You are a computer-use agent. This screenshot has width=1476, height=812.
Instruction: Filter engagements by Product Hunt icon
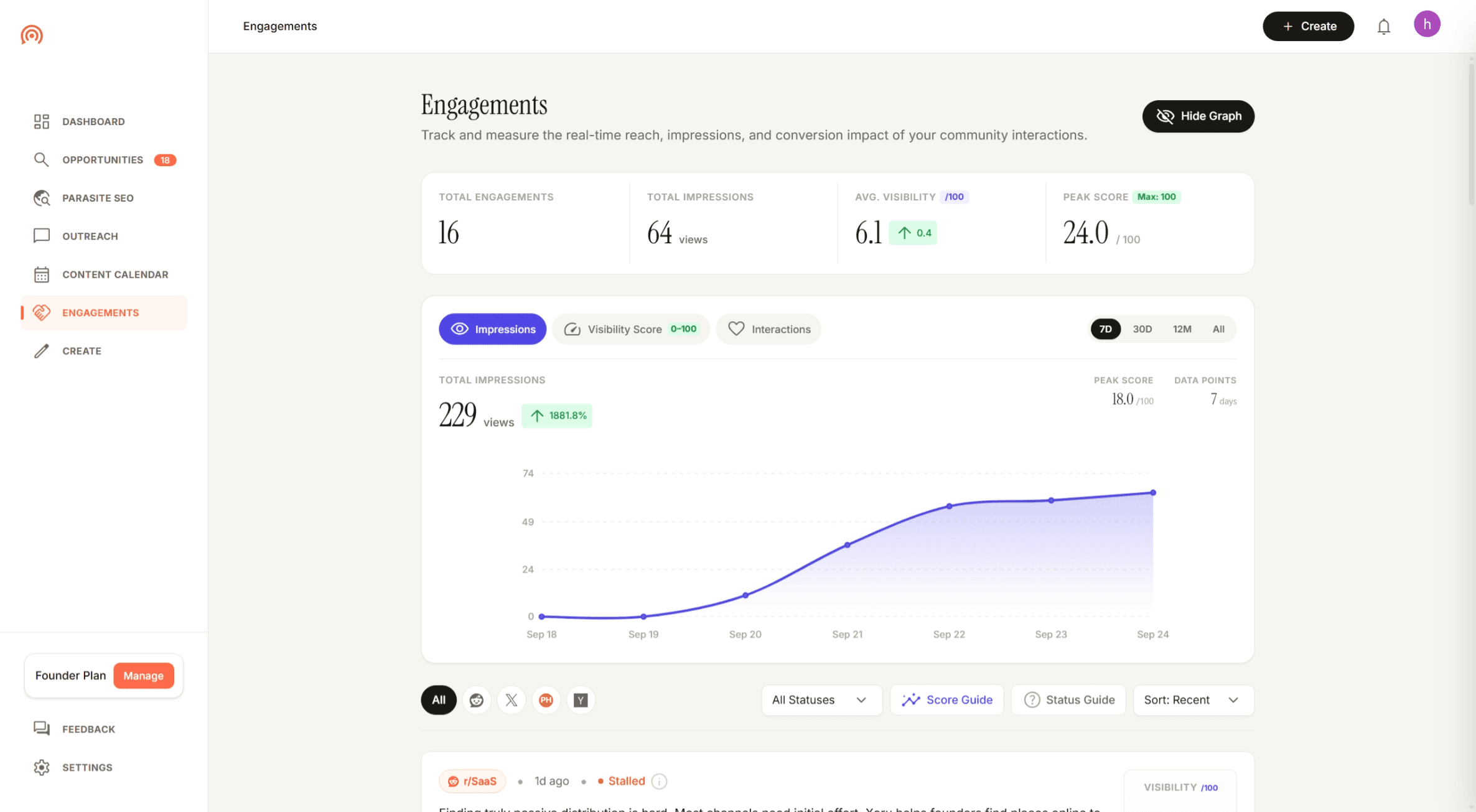(546, 700)
